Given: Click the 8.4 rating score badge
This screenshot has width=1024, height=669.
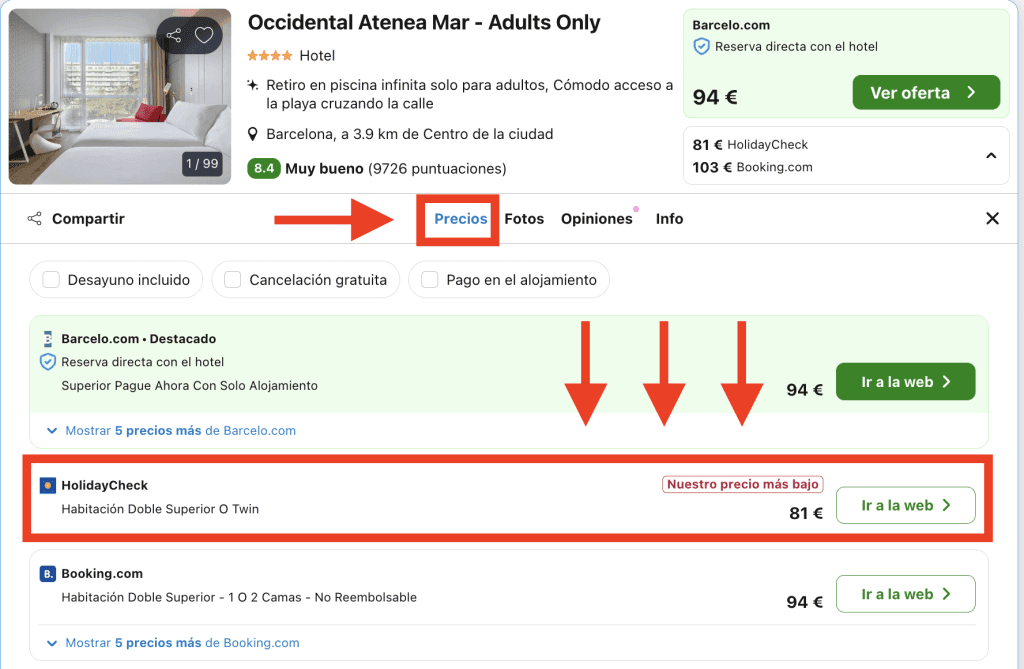Looking at the screenshot, I should 264,169.
